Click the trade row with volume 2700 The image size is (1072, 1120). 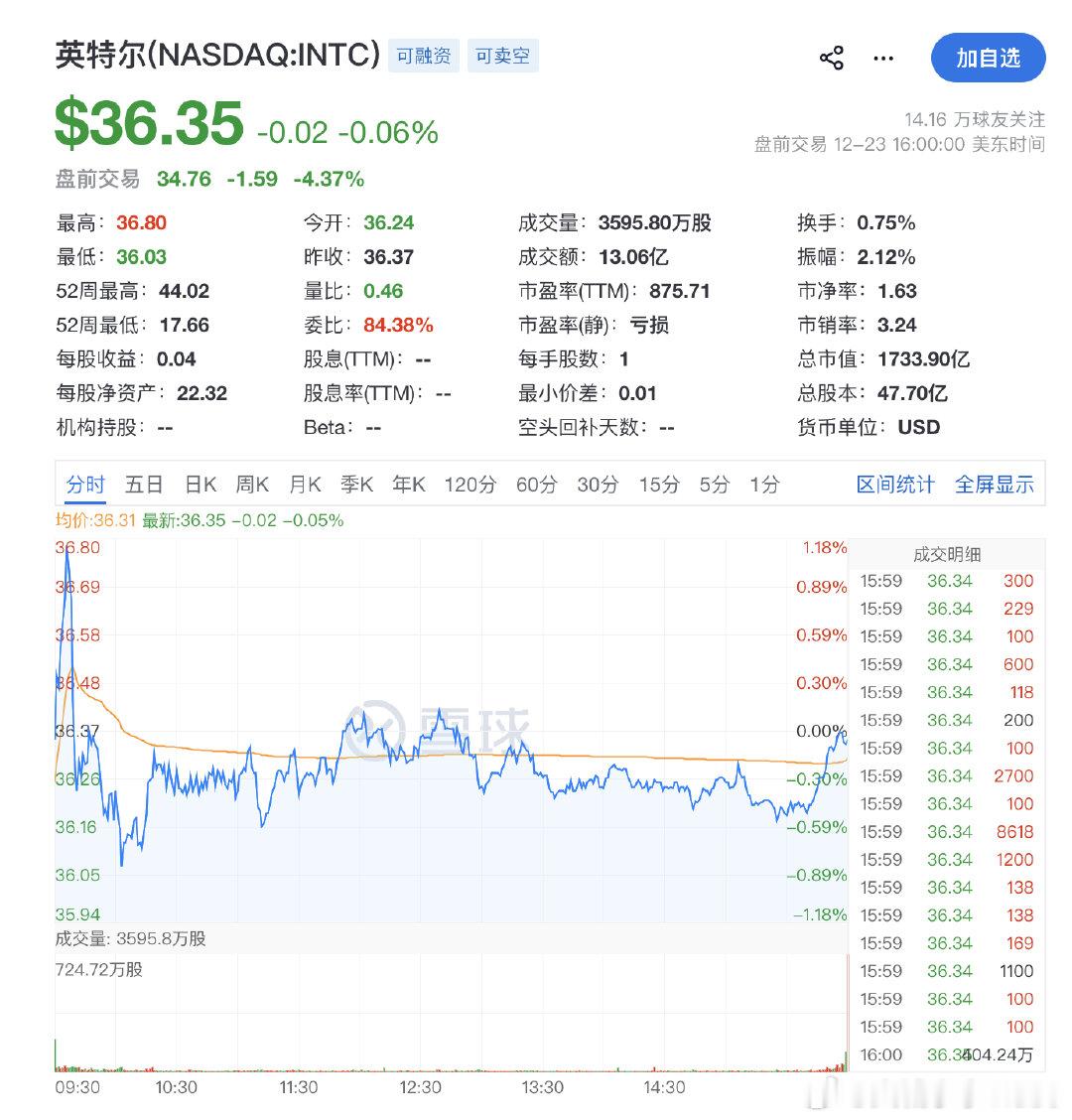[x=946, y=776]
